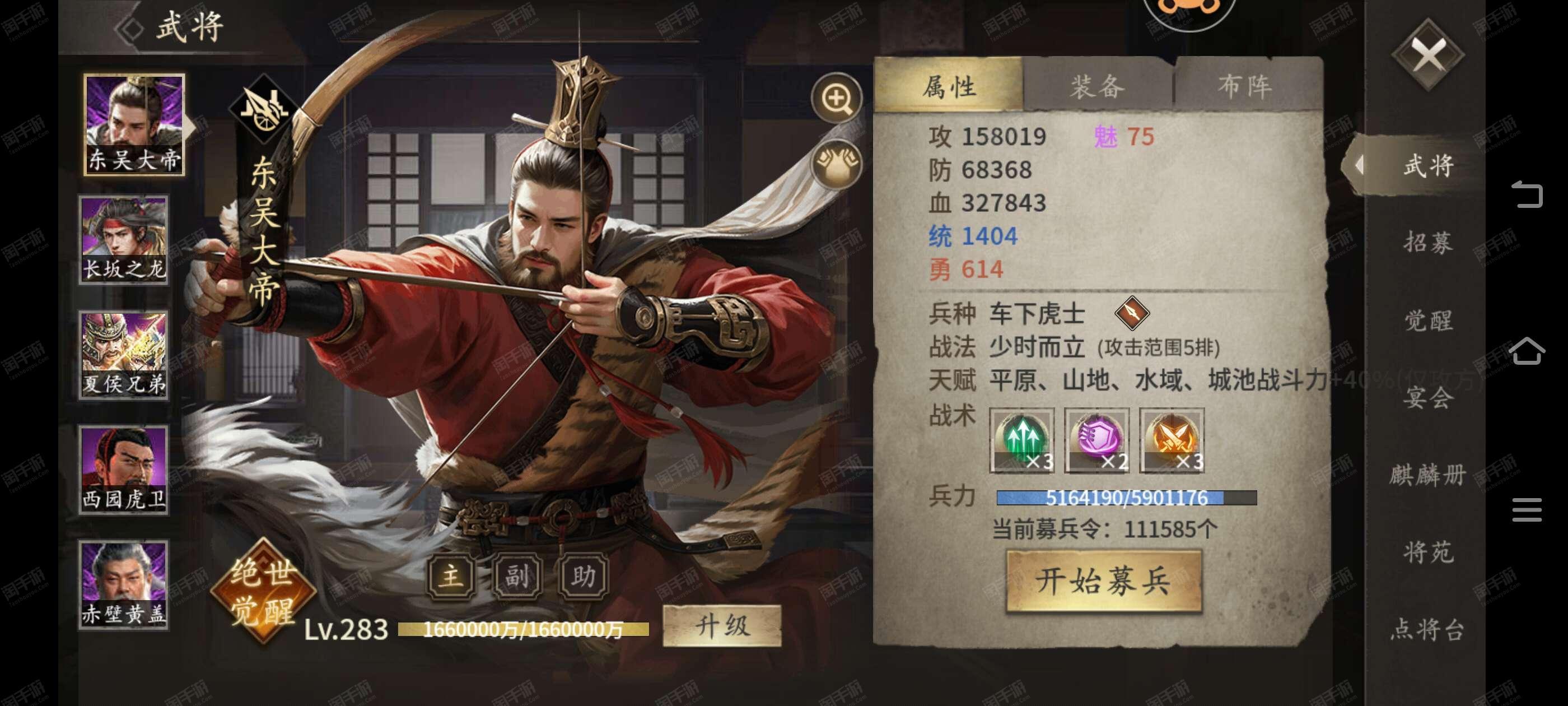This screenshot has height=706, width=1568.
Task: Switch to the 布阵 formation tab
Action: click(x=1245, y=86)
